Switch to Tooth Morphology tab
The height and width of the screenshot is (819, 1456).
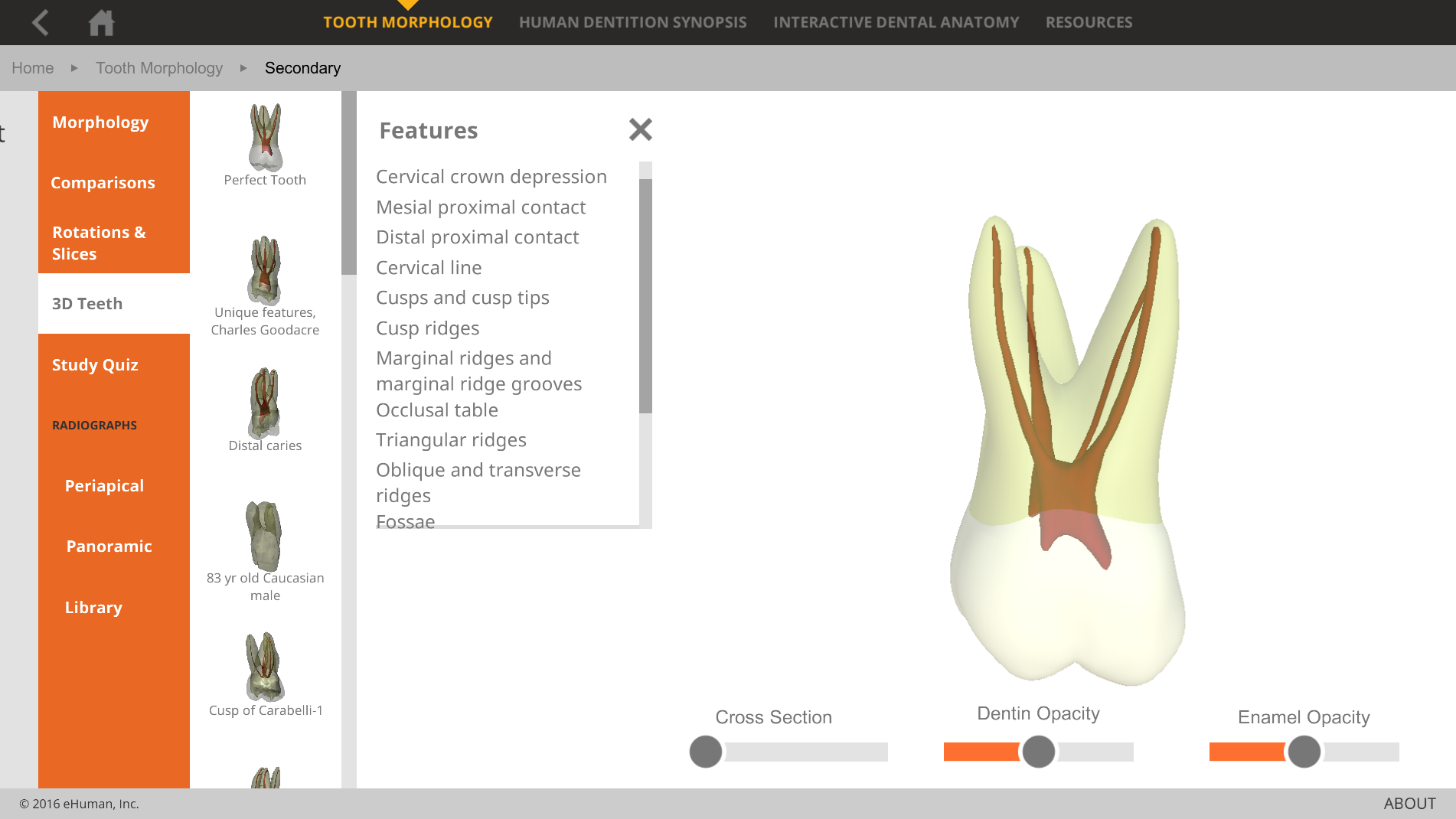point(408,22)
